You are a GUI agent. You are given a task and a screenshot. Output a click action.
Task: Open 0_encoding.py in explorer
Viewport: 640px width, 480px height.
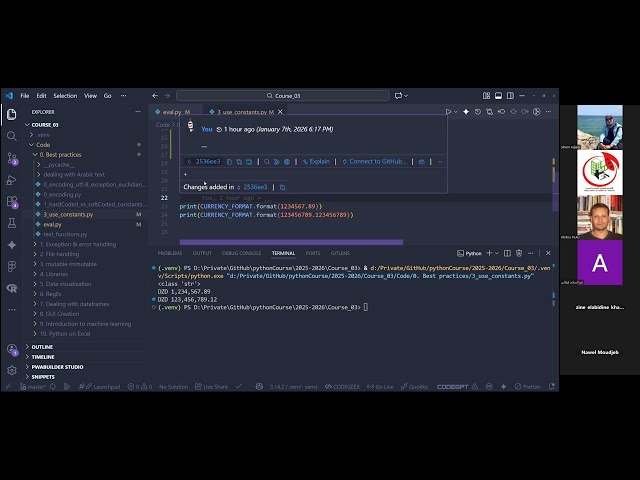pyautogui.click(x=62, y=195)
